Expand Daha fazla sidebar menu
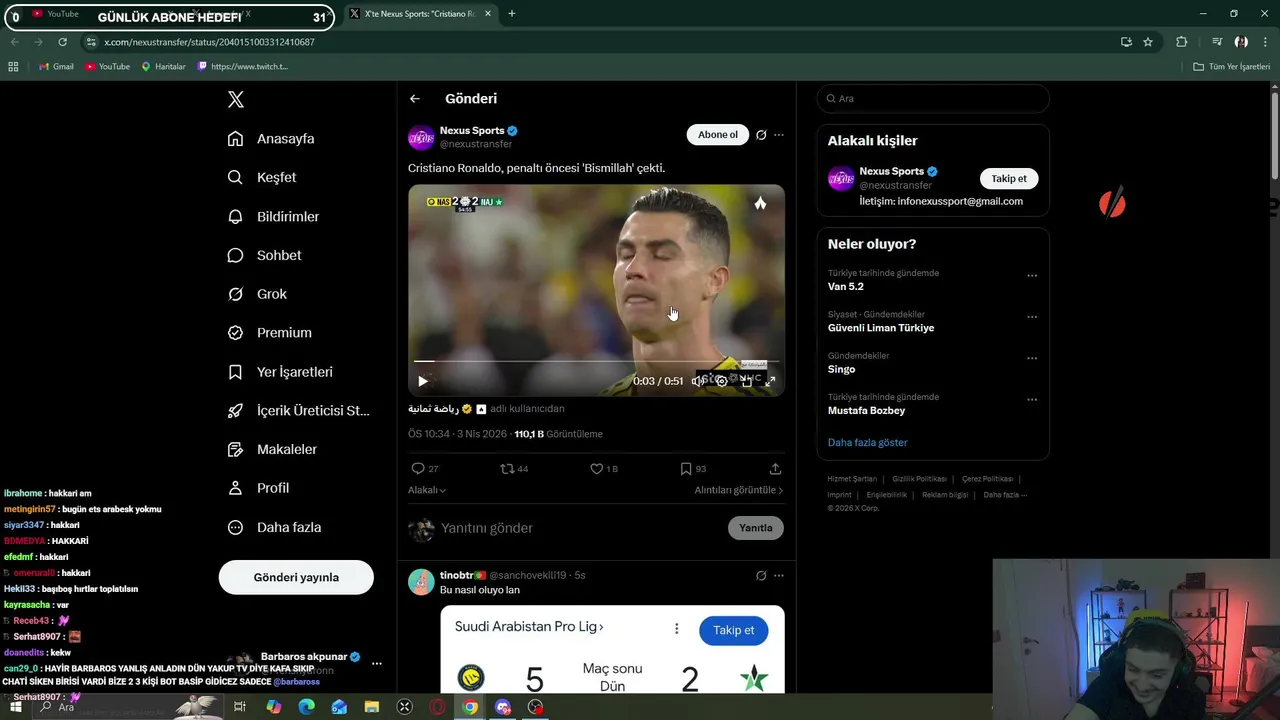 [274, 527]
